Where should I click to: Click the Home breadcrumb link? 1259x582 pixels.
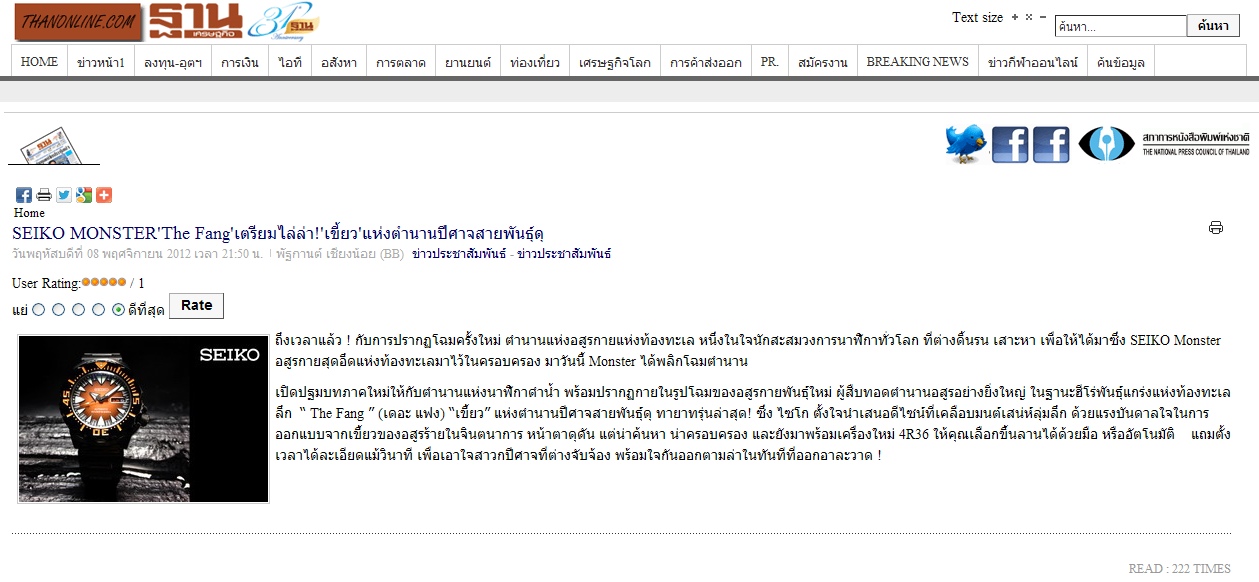click(29, 213)
